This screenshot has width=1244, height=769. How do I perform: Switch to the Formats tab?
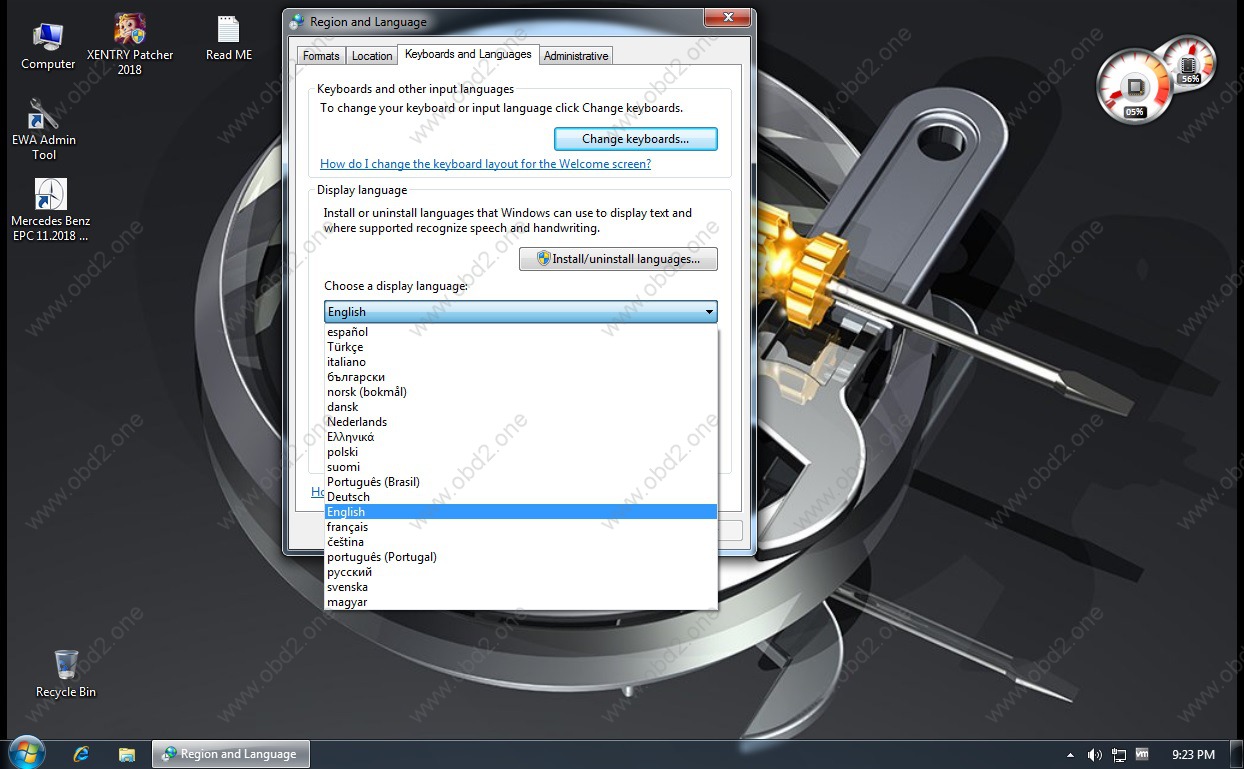tap(321, 56)
